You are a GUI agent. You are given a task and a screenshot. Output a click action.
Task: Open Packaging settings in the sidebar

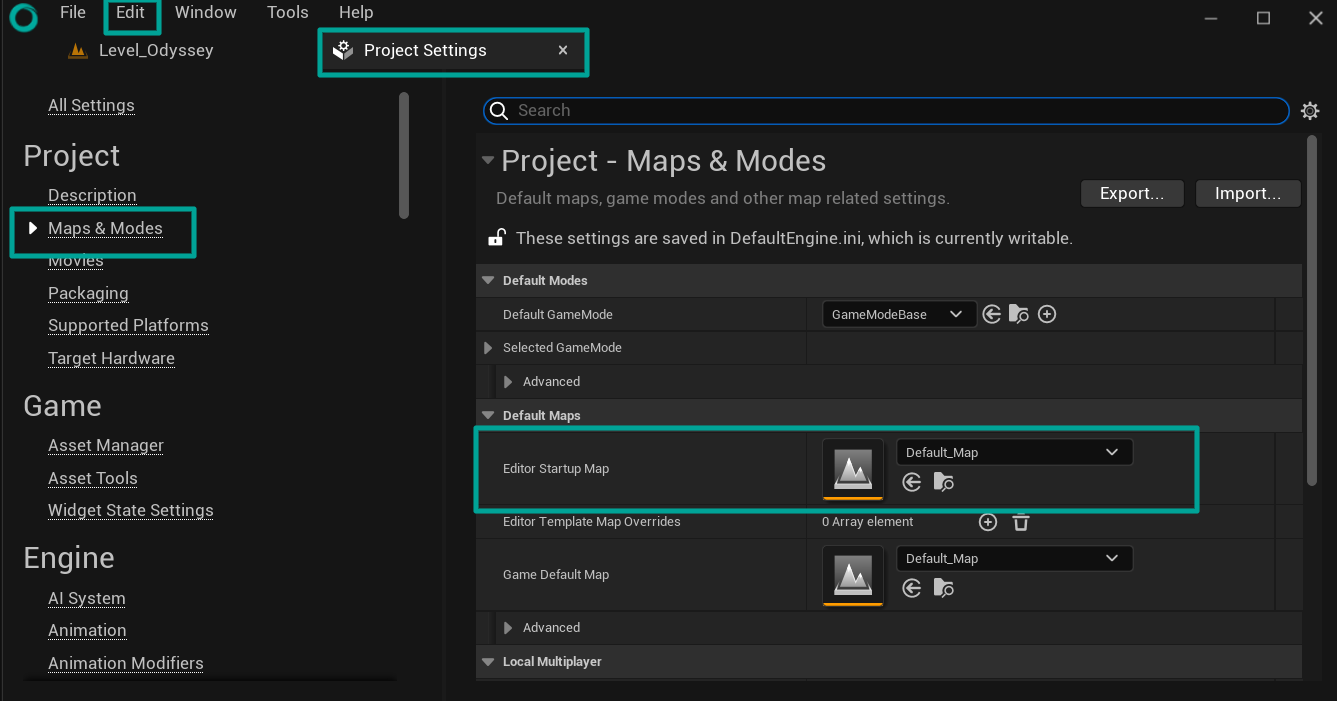(x=88, y=293)
